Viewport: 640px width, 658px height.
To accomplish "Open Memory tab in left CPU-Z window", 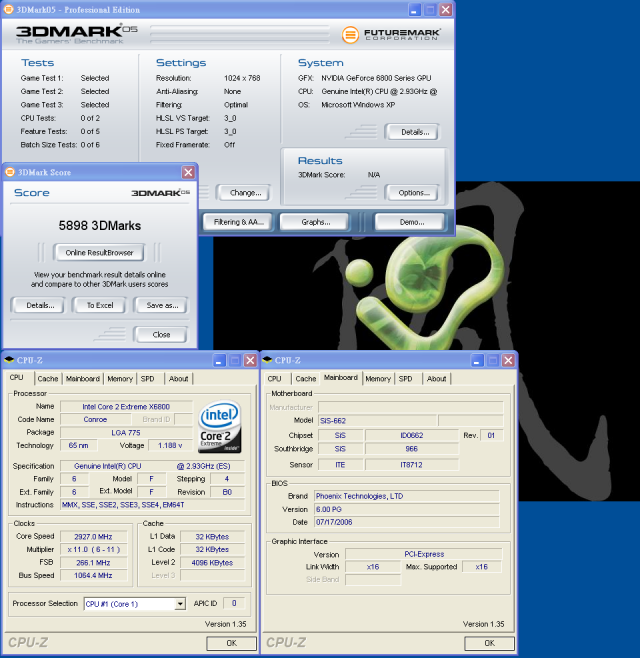I will pos(120,379).
